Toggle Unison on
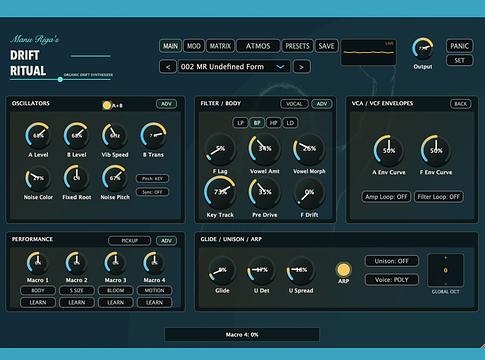 pyautogui.click(x=392, y=261)
